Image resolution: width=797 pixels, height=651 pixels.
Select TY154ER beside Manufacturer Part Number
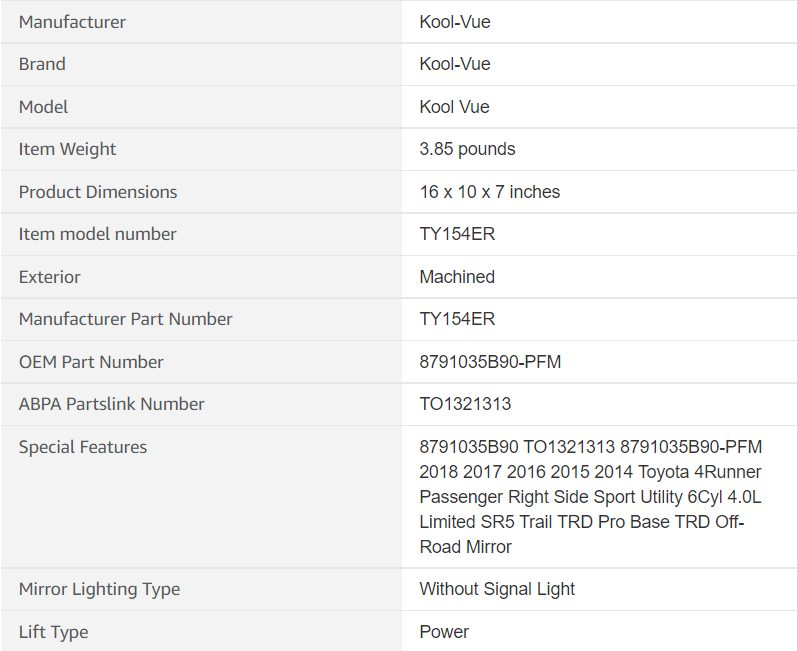point(457,319)
